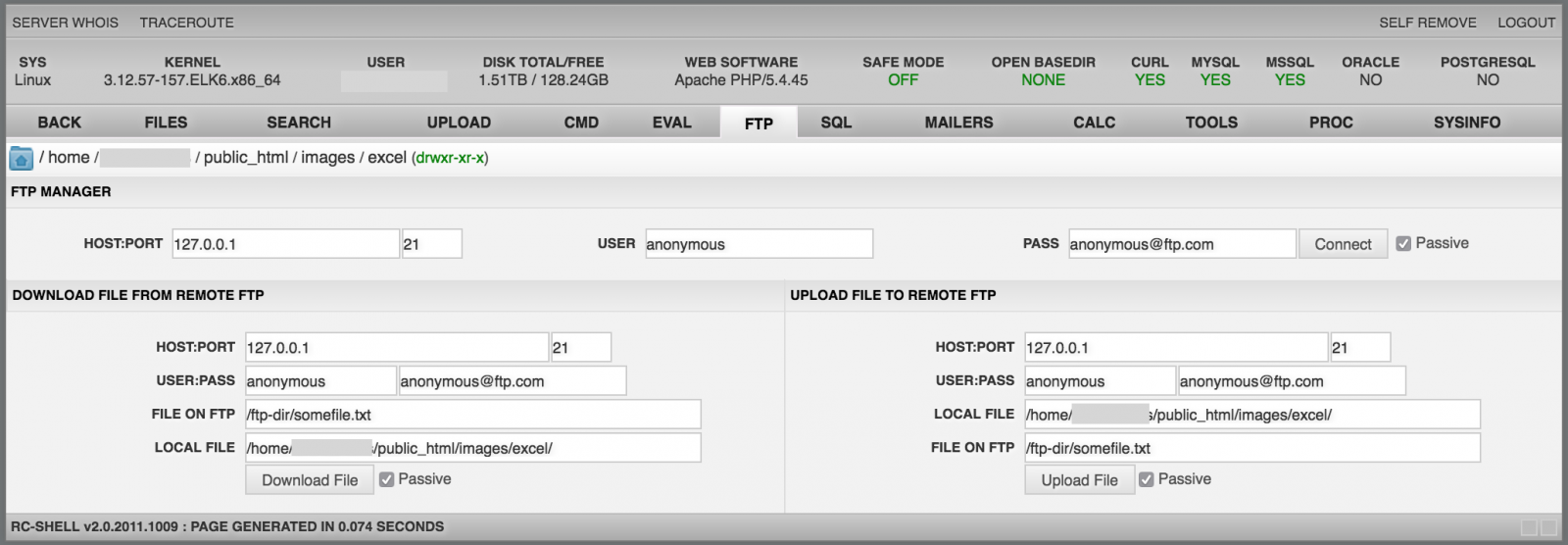
Task: Toggle Passive checkbox next to Connect button
Action: pos(1403,244)
